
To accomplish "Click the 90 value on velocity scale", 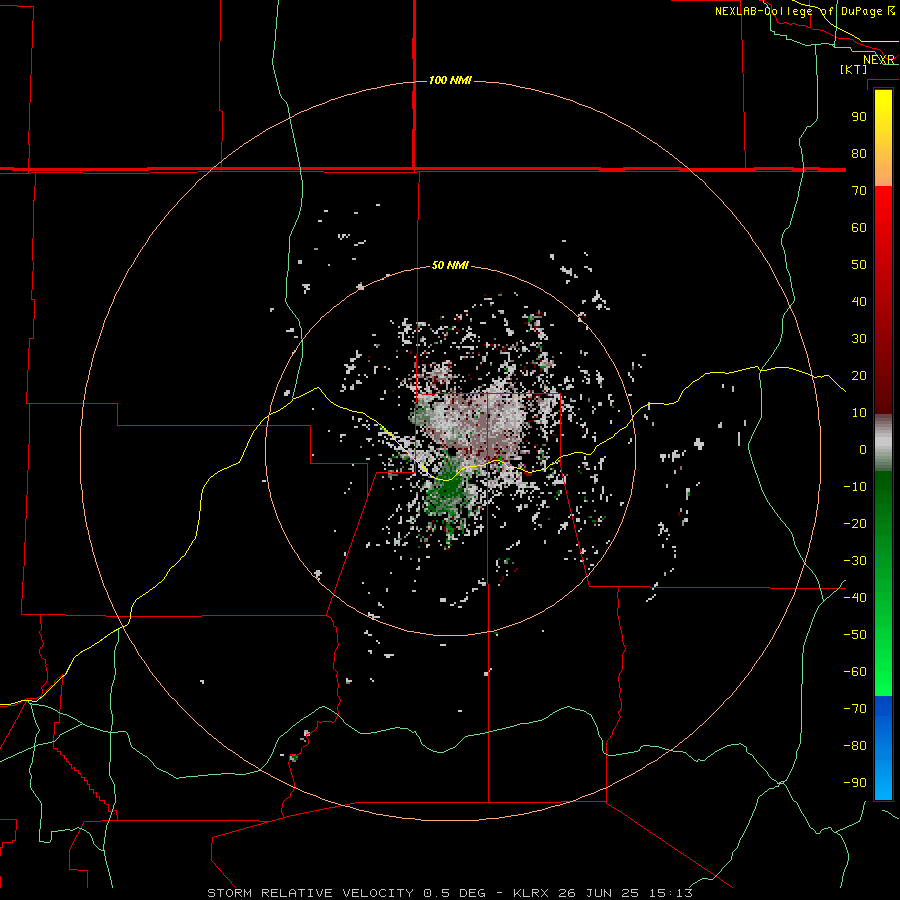I will pyautogui.click(x=859, y=117).
